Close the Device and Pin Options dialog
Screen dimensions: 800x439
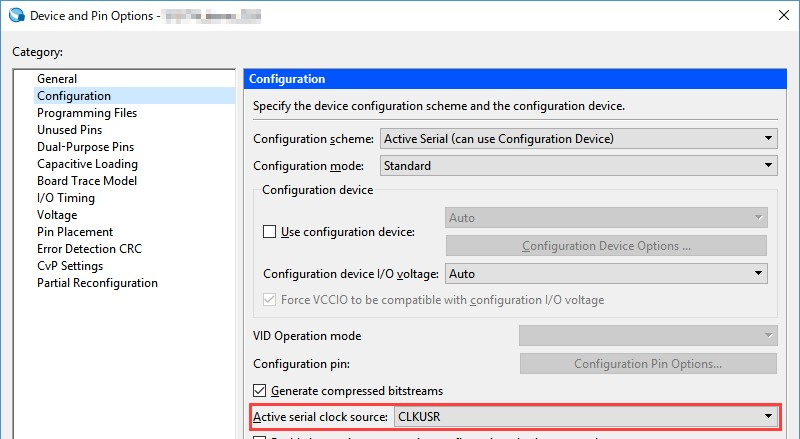[779, 16]
